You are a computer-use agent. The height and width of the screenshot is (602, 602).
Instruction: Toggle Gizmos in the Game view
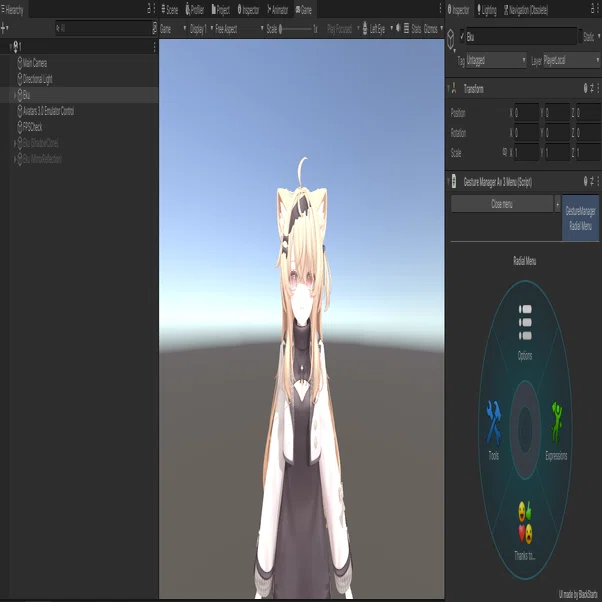click(x=430, y=29)
